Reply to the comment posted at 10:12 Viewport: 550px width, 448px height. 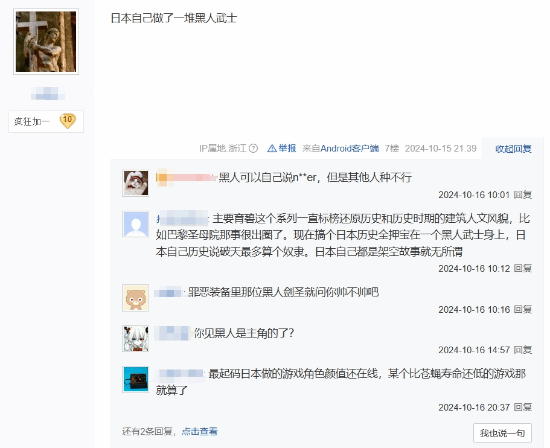[523, 268]
